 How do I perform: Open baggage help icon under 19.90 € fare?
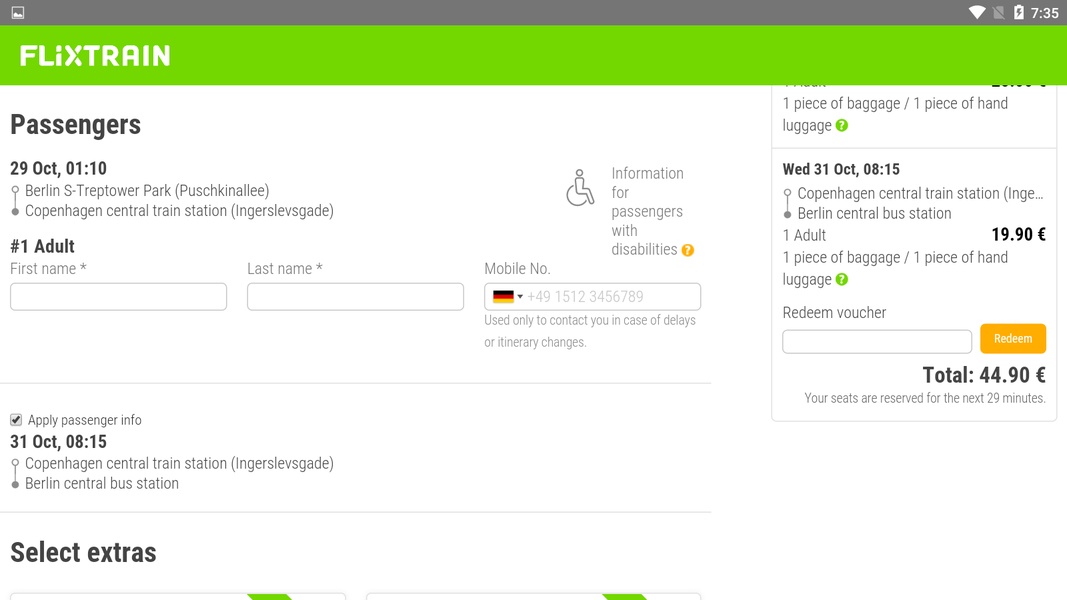pos(842,280)
